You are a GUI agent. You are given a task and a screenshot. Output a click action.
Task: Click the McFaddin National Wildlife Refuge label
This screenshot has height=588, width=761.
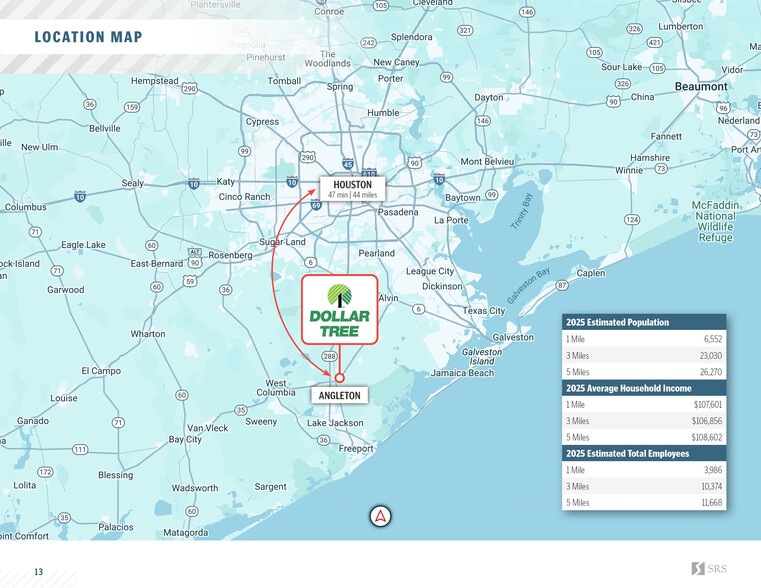[x=715, y=221]
